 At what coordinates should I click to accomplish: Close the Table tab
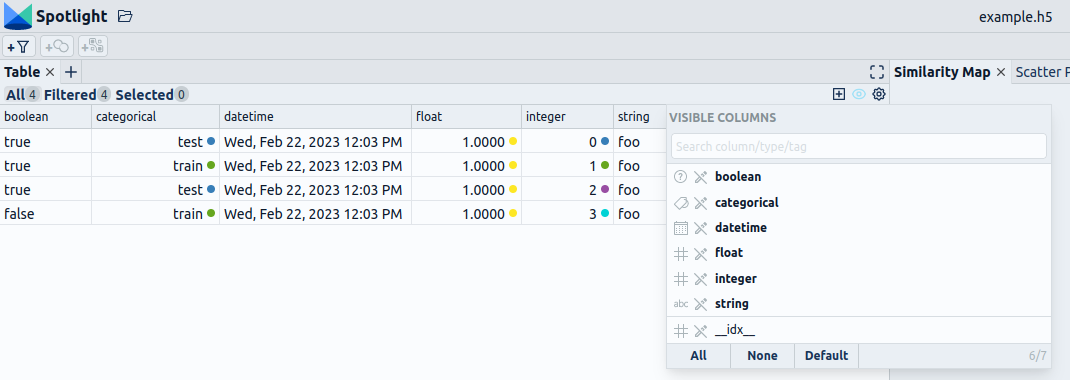click(50, 72)
